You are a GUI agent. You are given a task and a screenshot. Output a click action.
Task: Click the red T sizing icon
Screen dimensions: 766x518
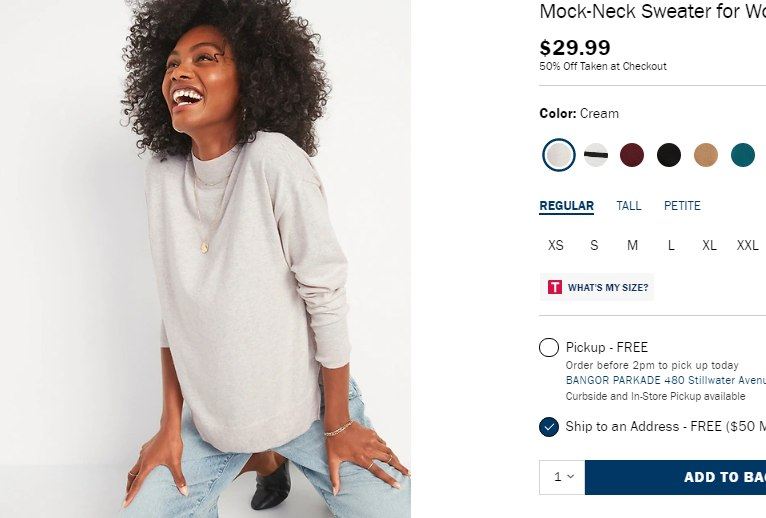[555, 287]
